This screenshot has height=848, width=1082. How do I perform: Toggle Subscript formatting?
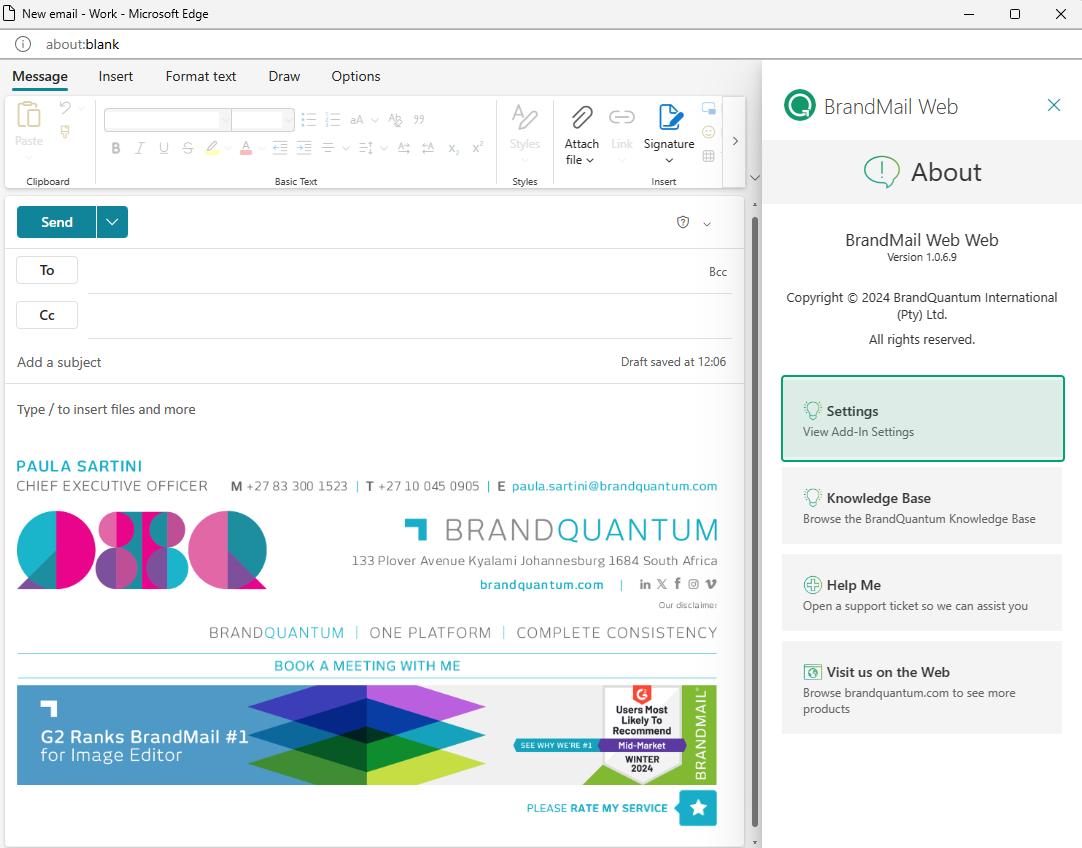pos(453,148)
